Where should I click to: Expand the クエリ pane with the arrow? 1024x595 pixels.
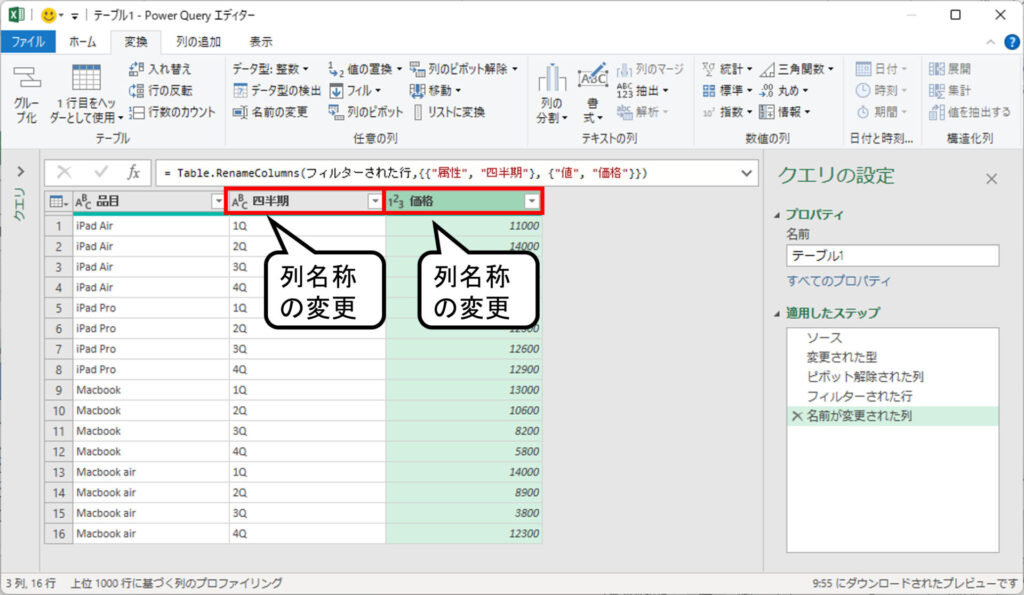pyautogui.click(x=21, y=171)
